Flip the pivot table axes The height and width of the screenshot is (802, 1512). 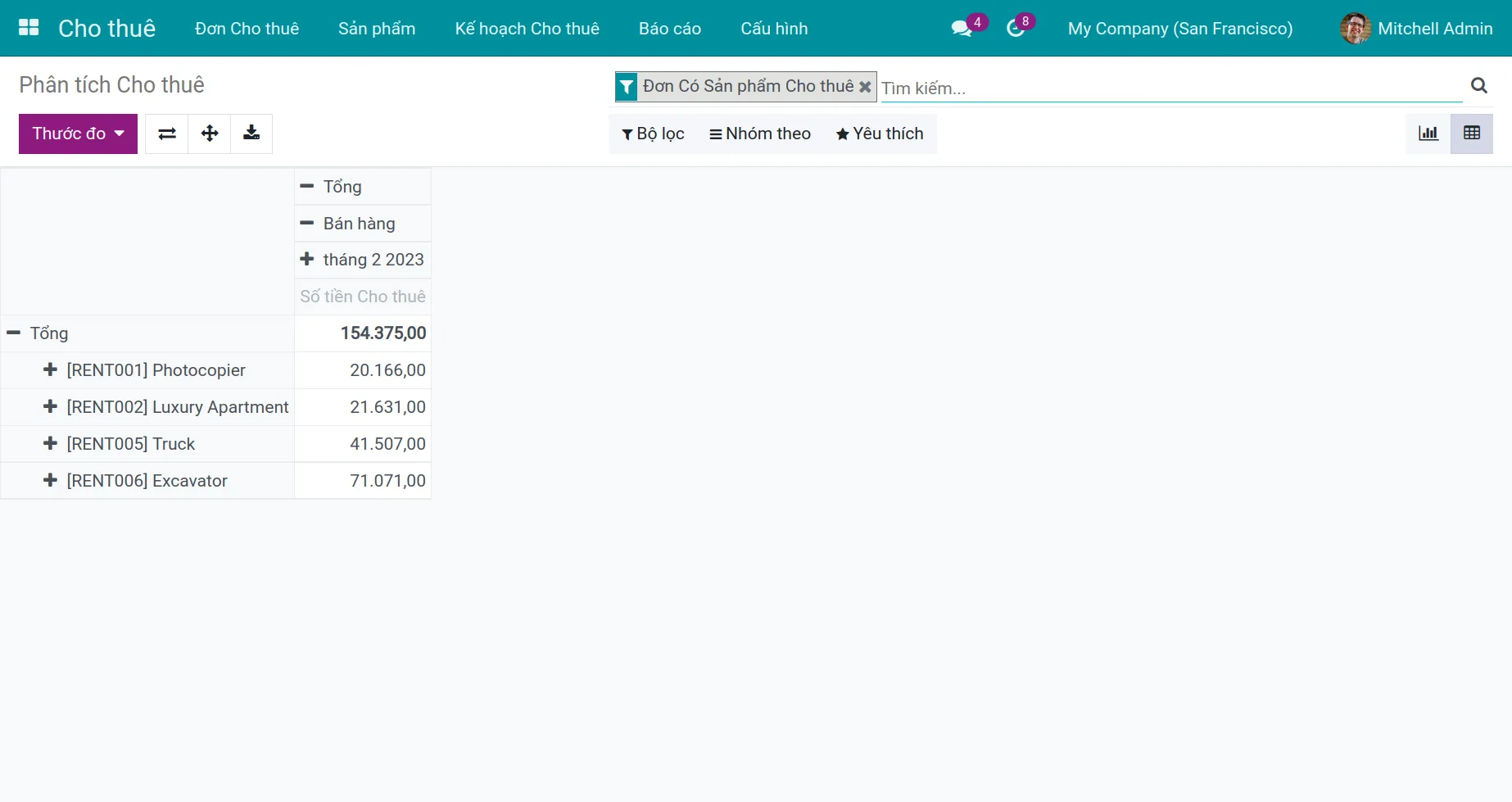(167, 134)
